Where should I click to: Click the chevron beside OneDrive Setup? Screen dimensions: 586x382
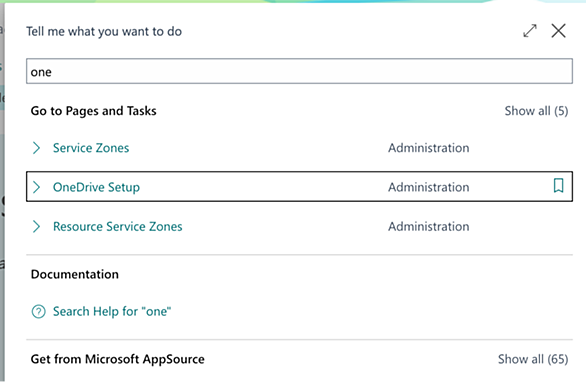pyautogui.click(x=36, y=187)
